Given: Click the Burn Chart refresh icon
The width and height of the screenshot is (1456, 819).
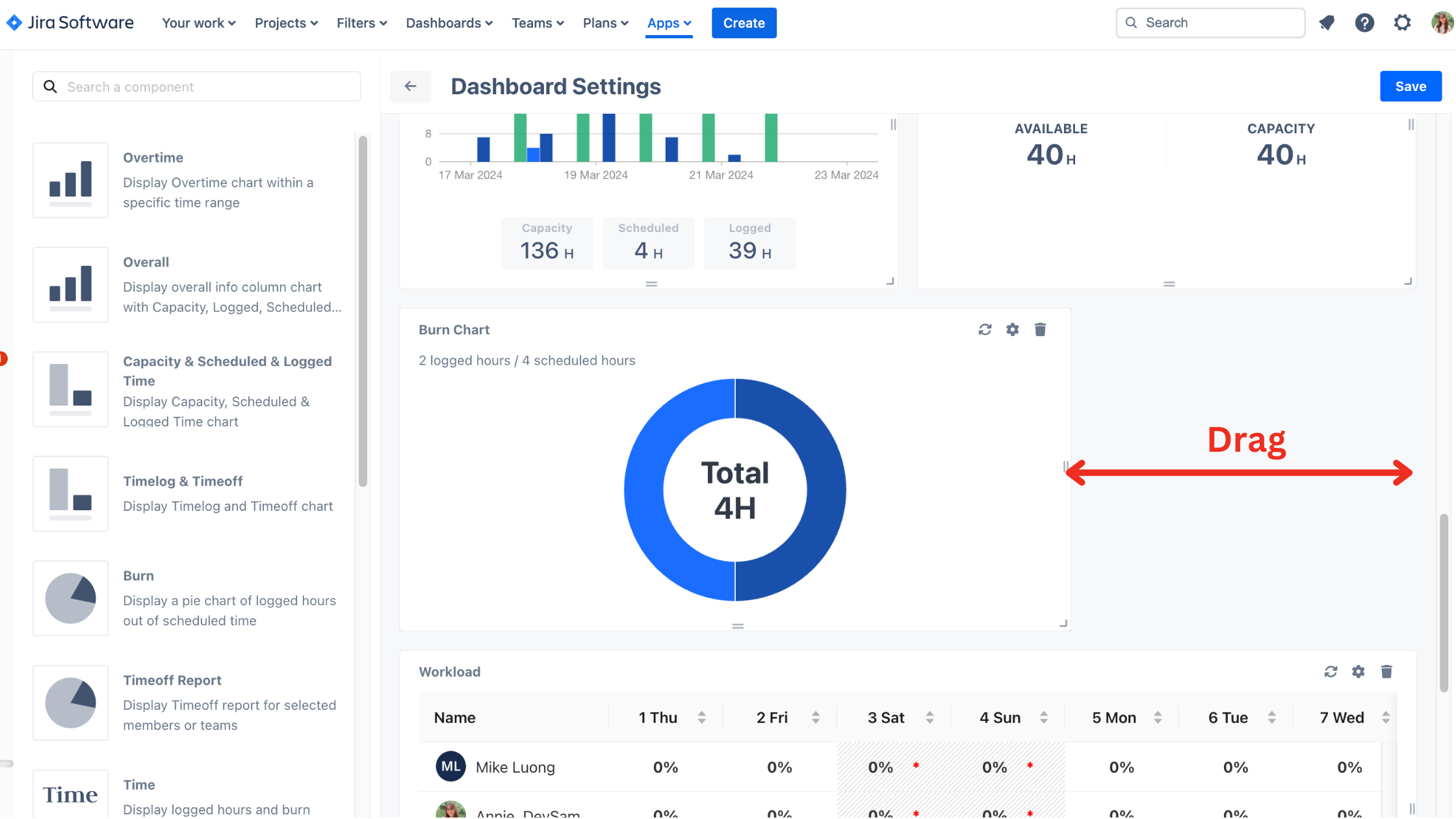Looking at the screenshot, I should click(x=985, y=330).
